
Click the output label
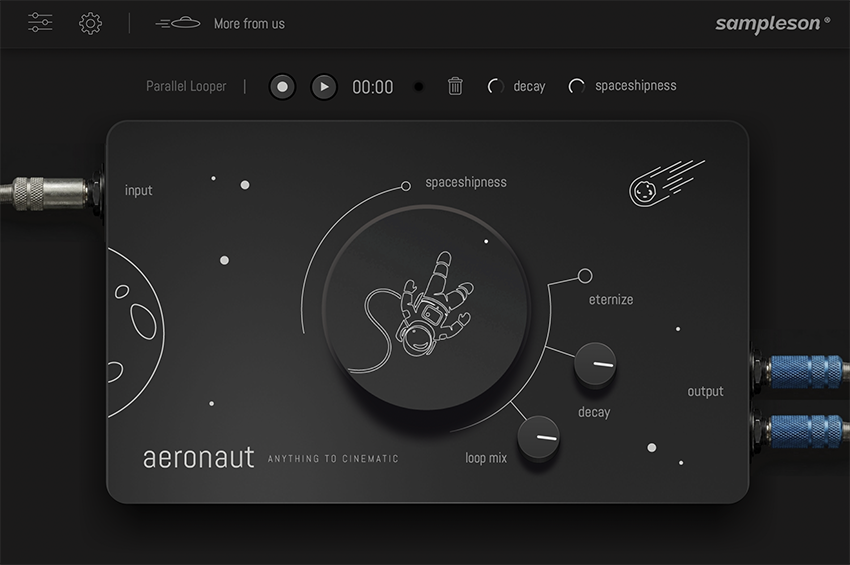705,391
